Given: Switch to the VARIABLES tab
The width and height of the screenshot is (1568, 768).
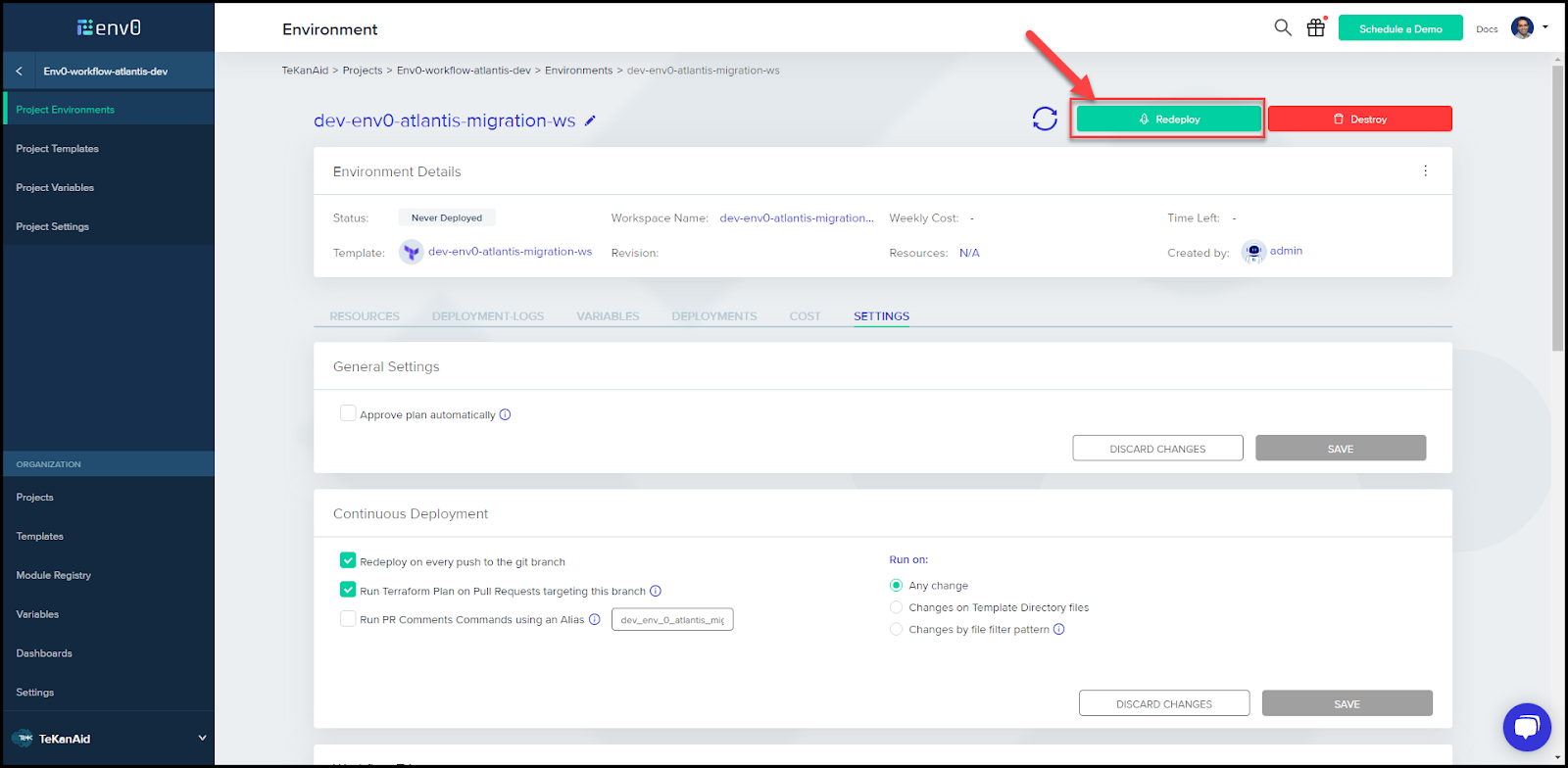Looking at the screenshot, I should coord(608,316).
